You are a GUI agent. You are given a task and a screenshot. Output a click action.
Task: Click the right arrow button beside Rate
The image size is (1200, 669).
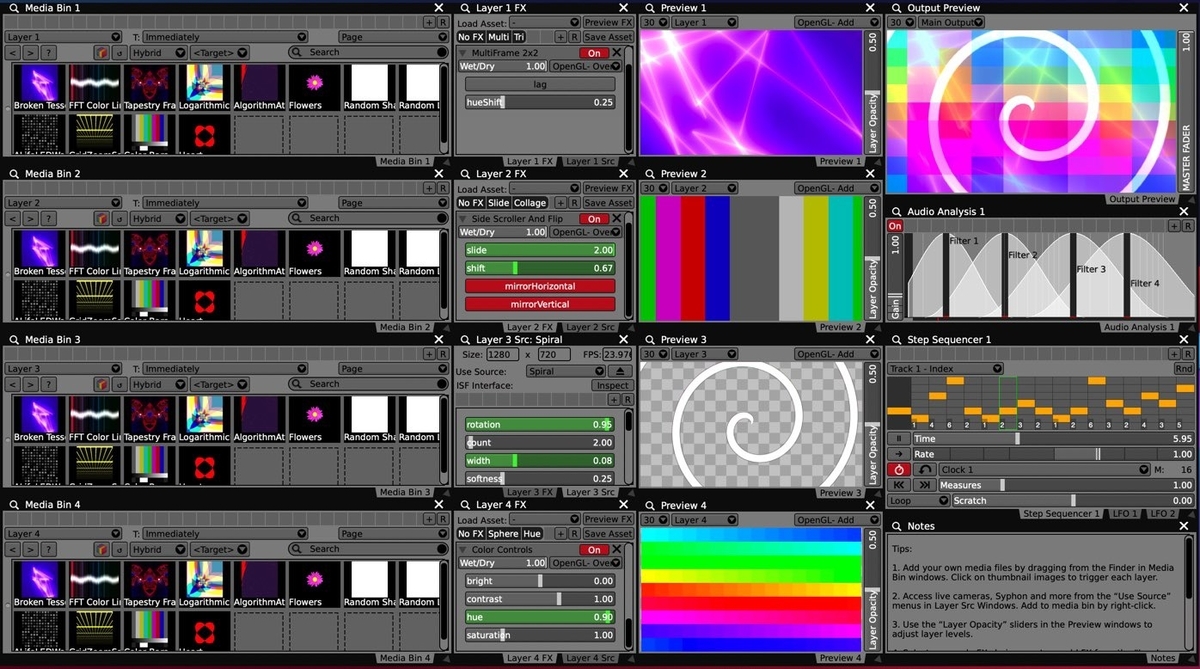898,454
